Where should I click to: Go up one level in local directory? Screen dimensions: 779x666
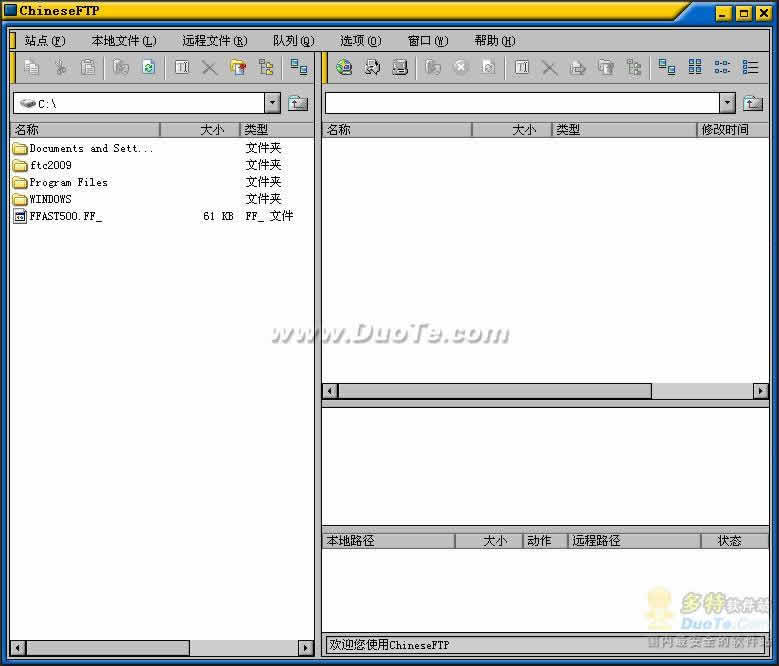(298, 103)
